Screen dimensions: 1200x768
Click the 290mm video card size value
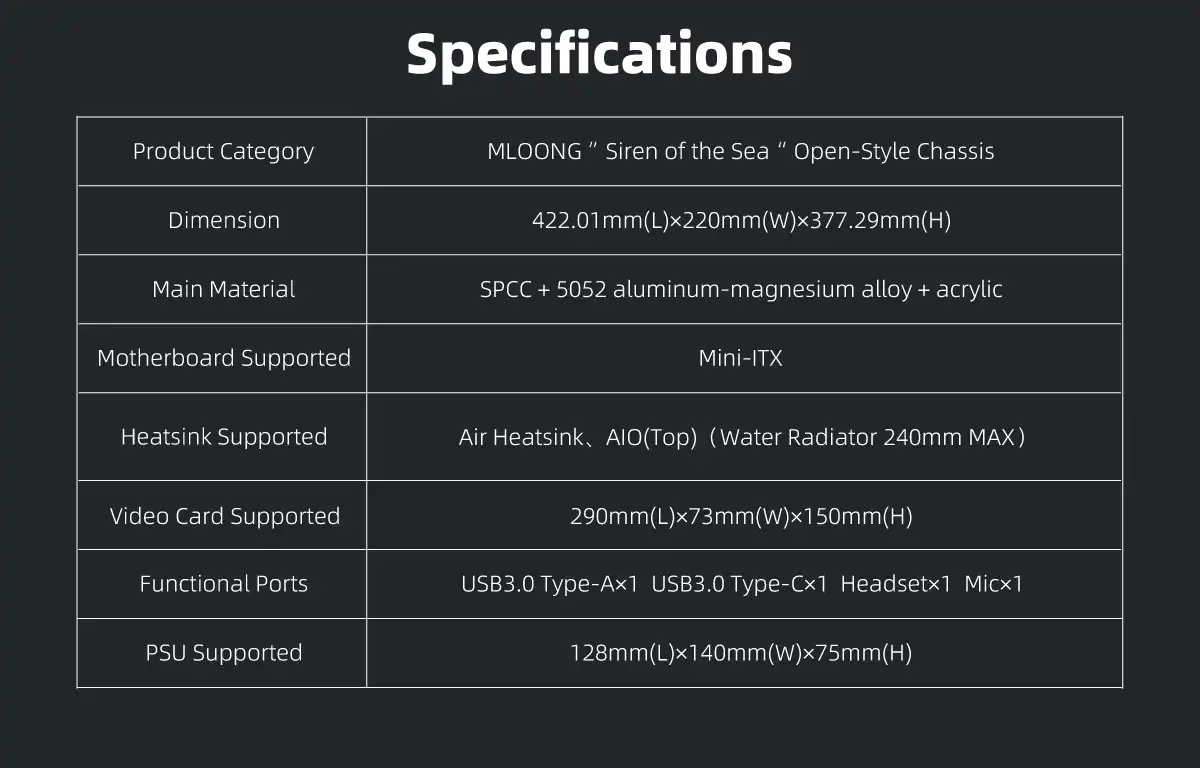(740, 516)
